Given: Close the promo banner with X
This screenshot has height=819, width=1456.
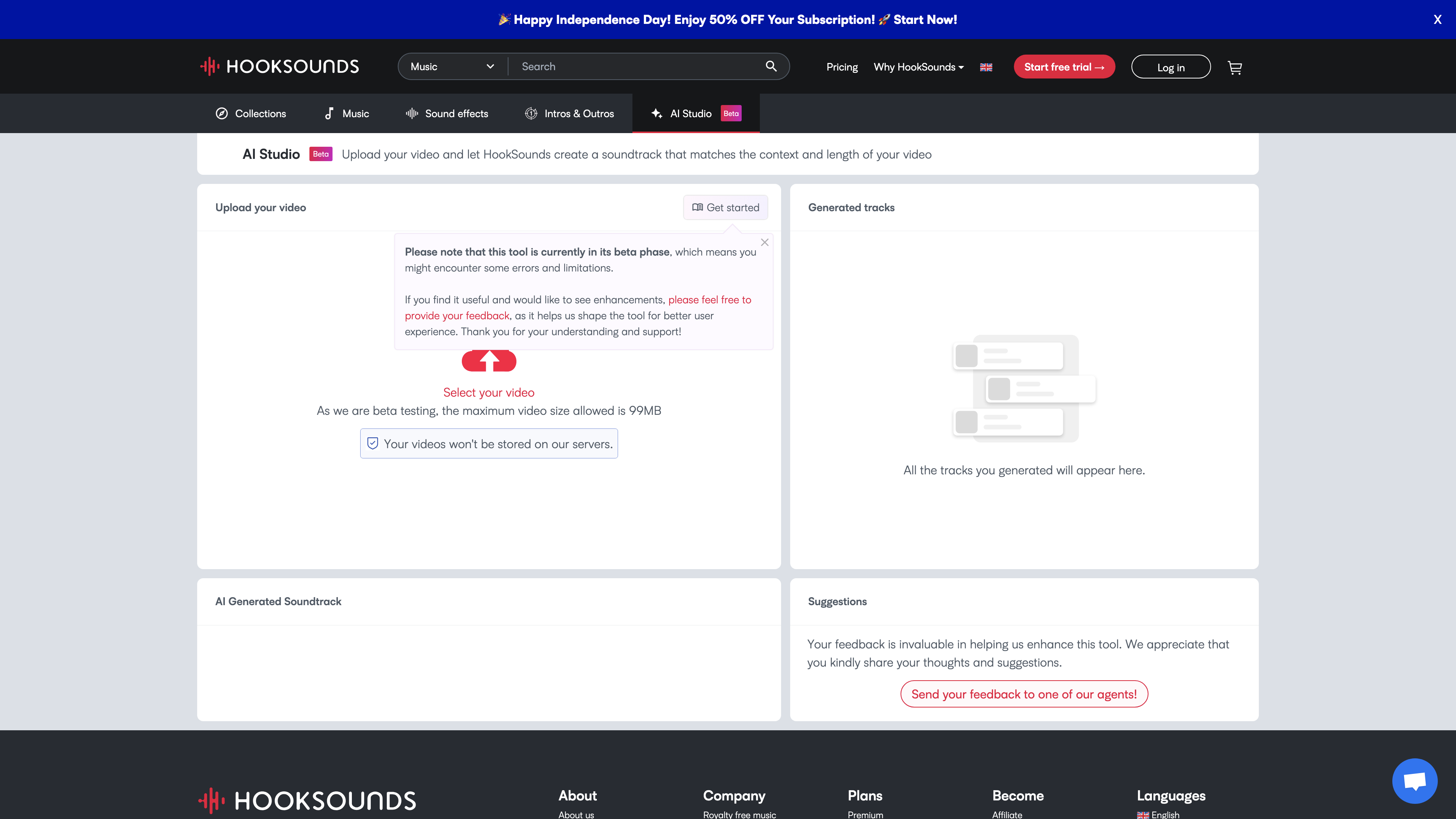Looking at the screenshot, I should pyautogui.click(x=1437, y=20).
